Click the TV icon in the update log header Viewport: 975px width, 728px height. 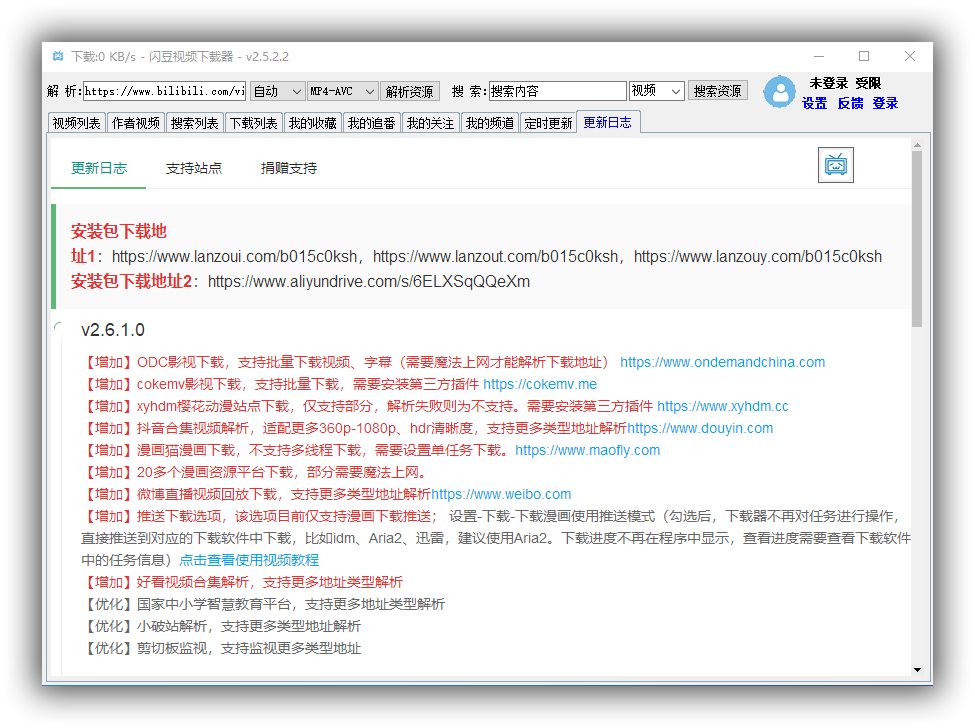(x=835, y=165)
